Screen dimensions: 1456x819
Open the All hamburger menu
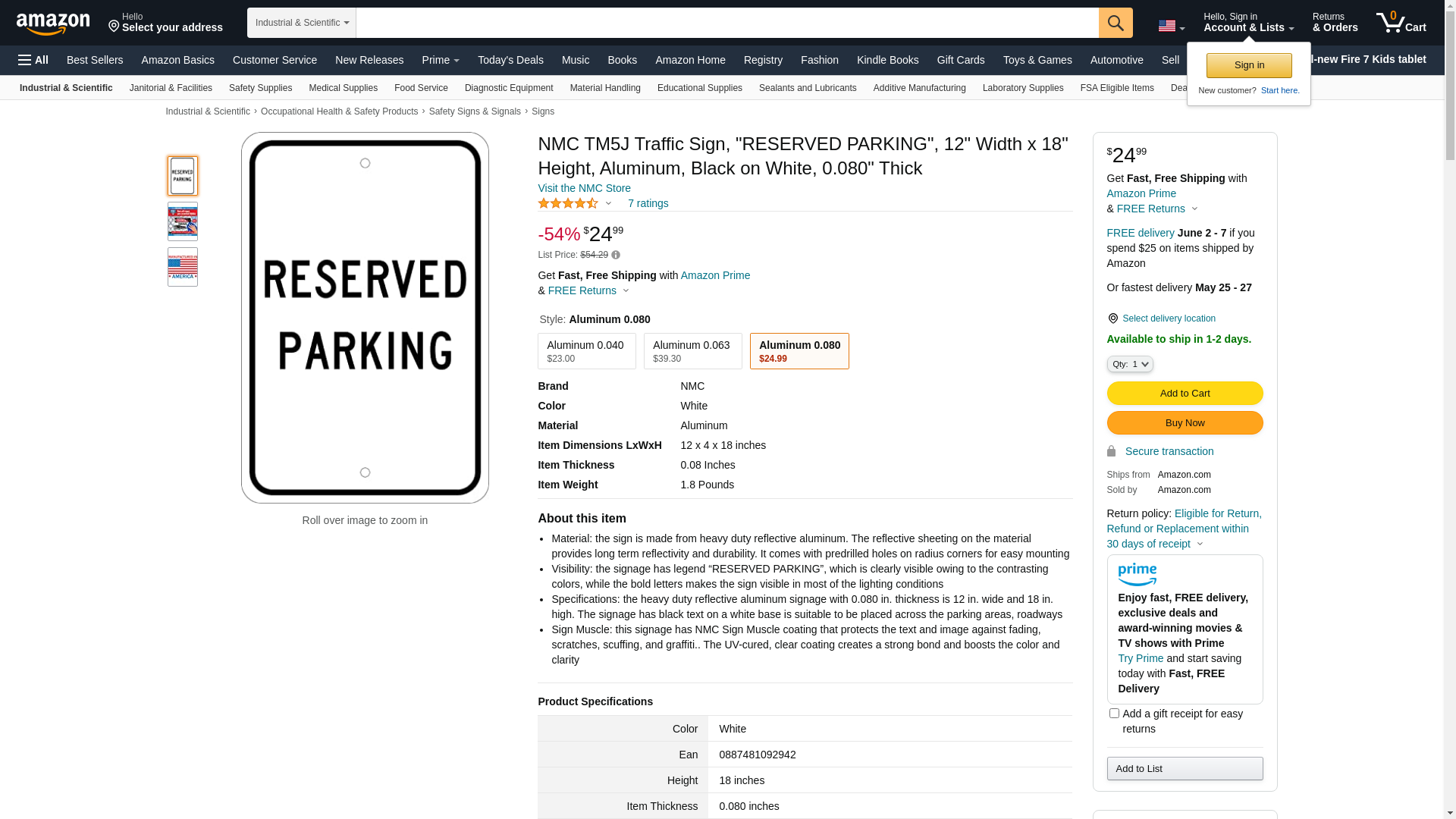33,60
